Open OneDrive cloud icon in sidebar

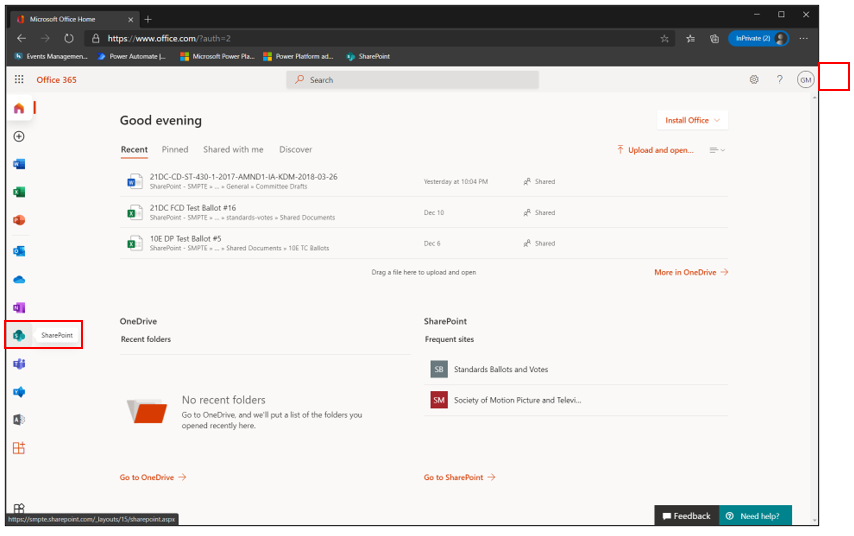(x=19, y=280)
